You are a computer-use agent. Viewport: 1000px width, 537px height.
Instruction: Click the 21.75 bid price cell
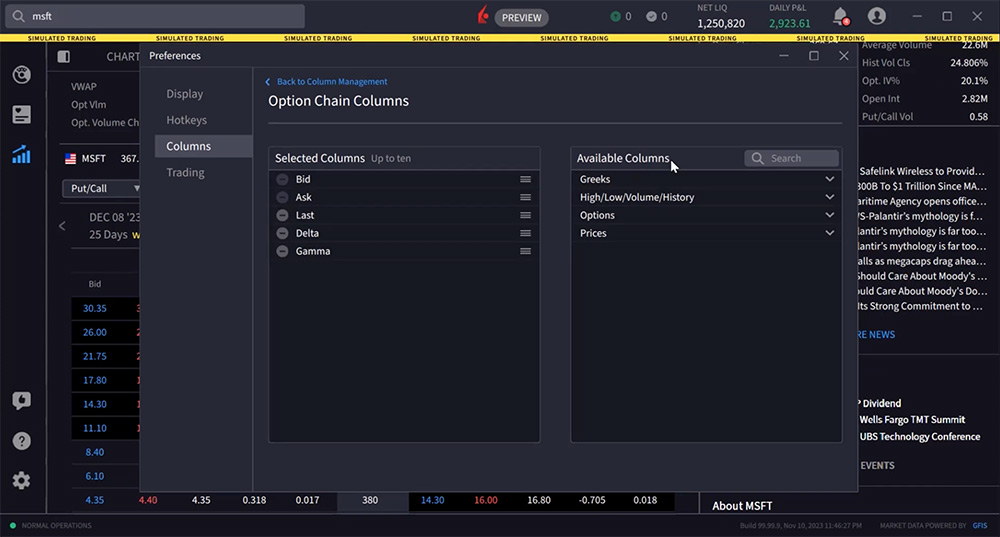point(94,356)
